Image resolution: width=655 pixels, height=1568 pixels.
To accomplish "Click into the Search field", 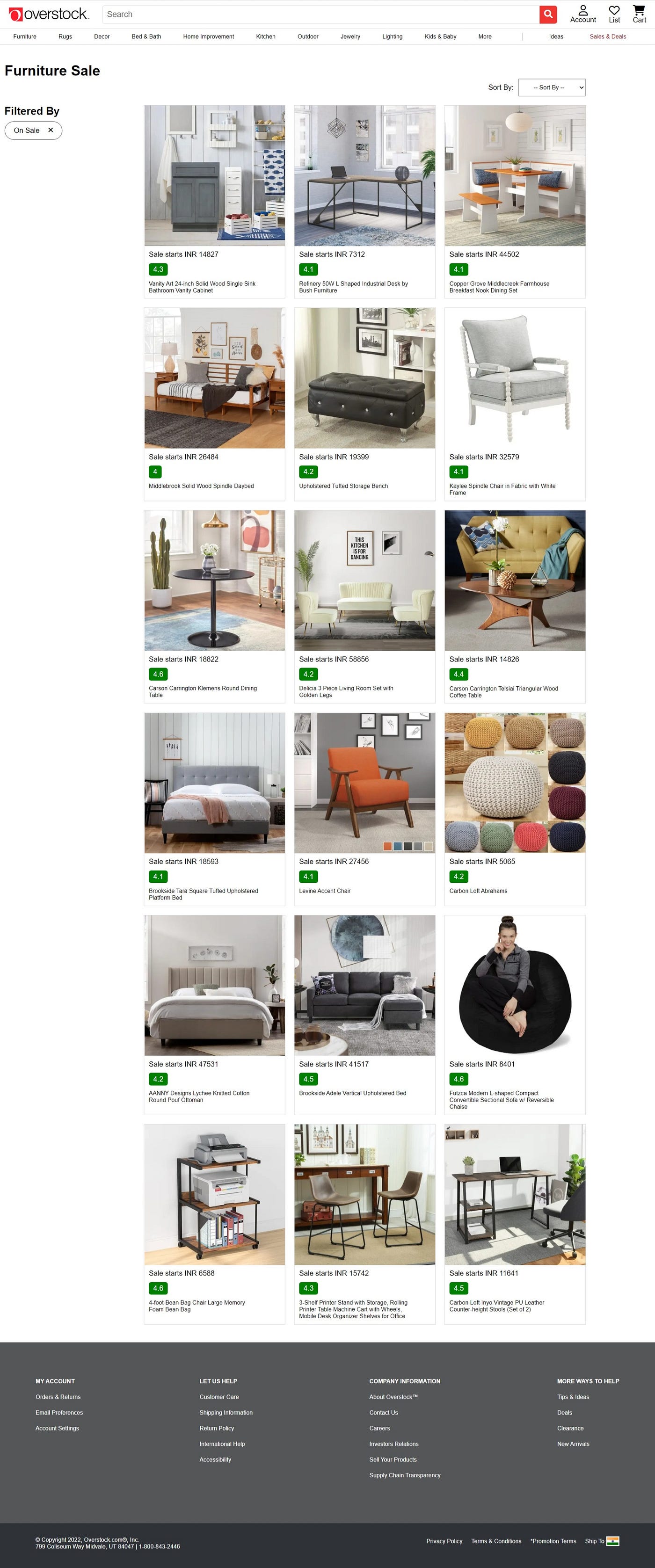I will 321,15.
